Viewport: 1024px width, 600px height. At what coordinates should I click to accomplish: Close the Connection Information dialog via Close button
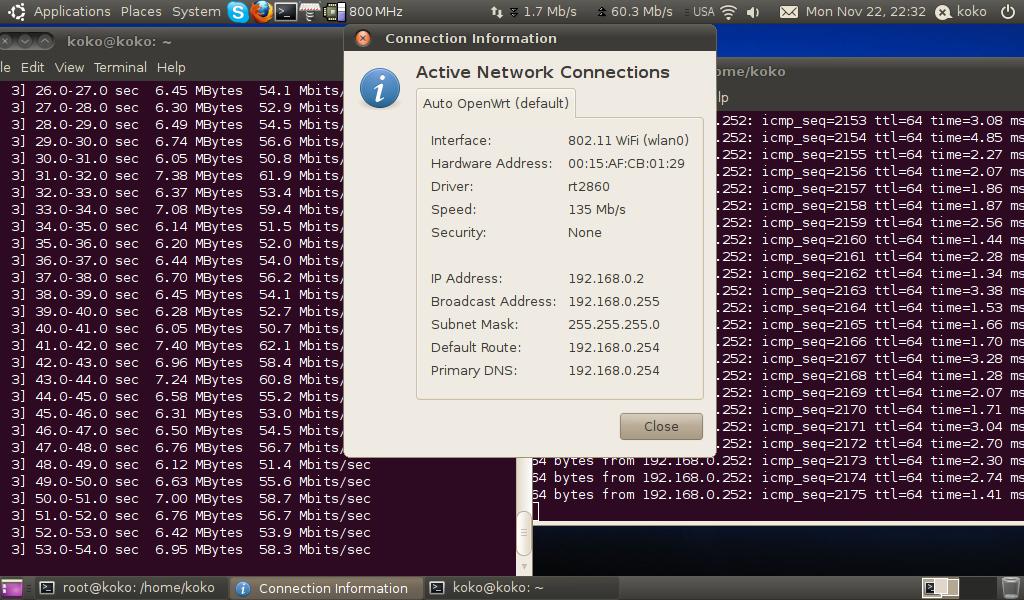661,426
